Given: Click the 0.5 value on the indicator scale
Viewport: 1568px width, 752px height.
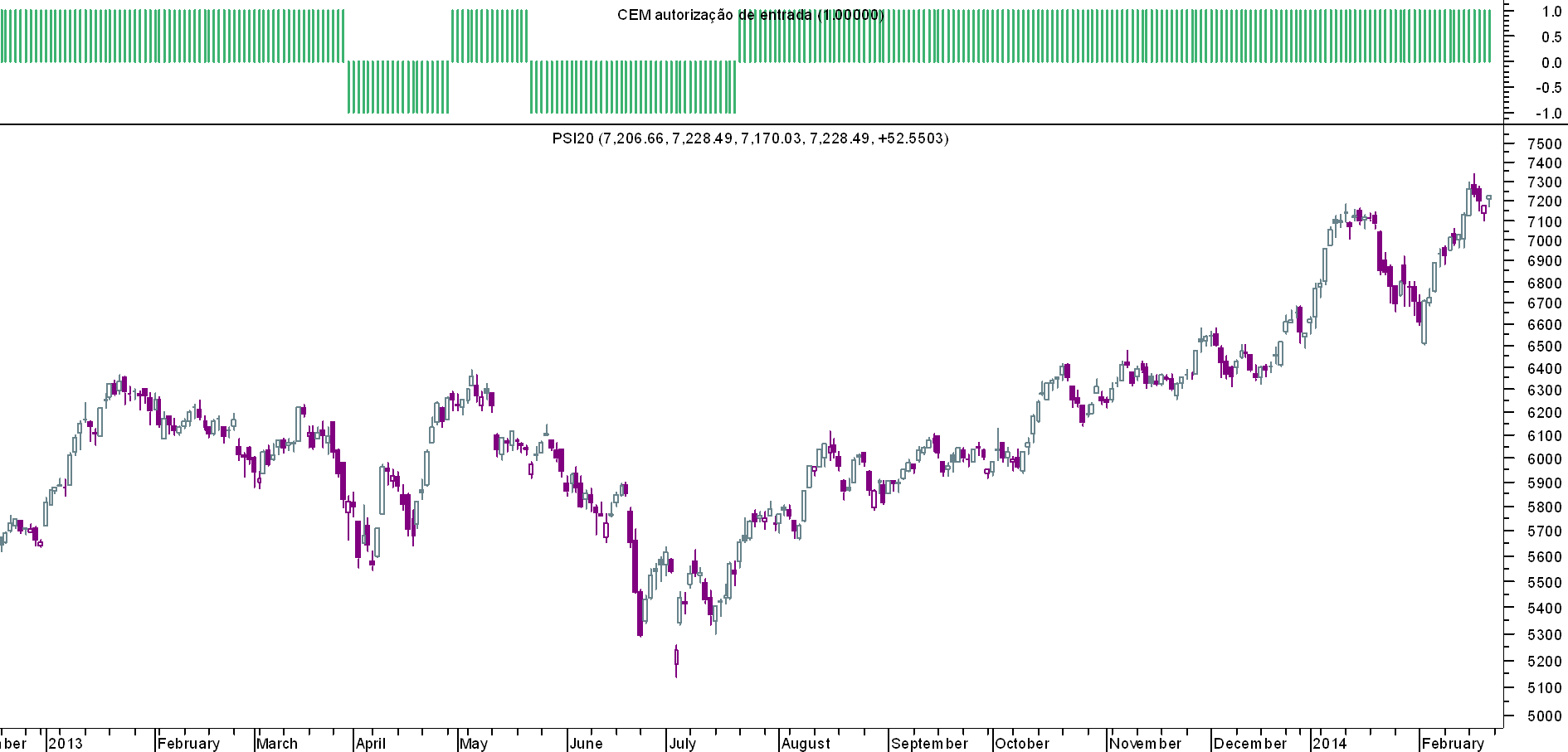Looking at the screenshot, I should [x=1551, y=37].
